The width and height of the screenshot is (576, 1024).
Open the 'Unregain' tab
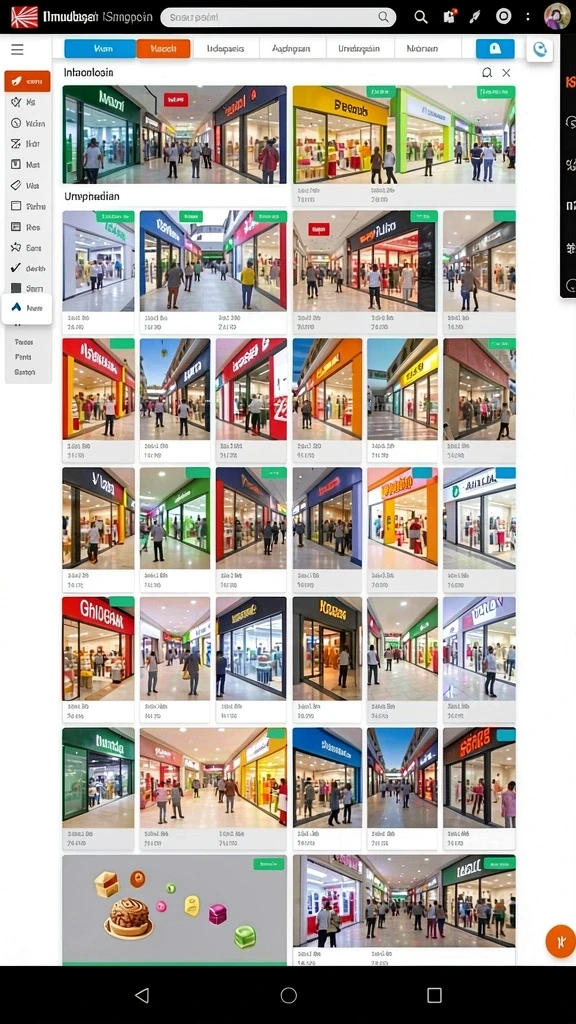359,49
